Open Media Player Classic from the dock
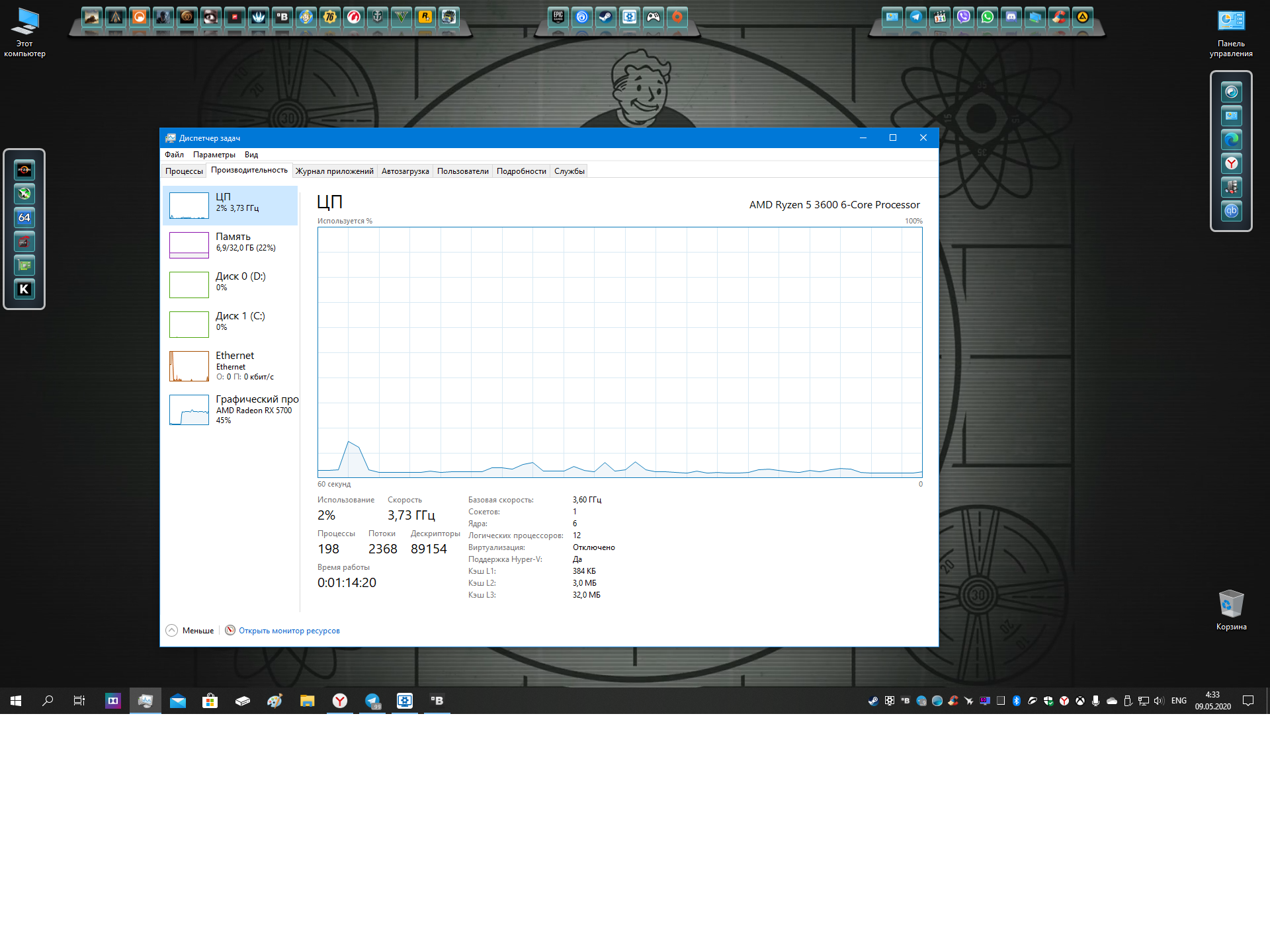The height and width of the screenshot is (952, 1270). coord(940,17)
